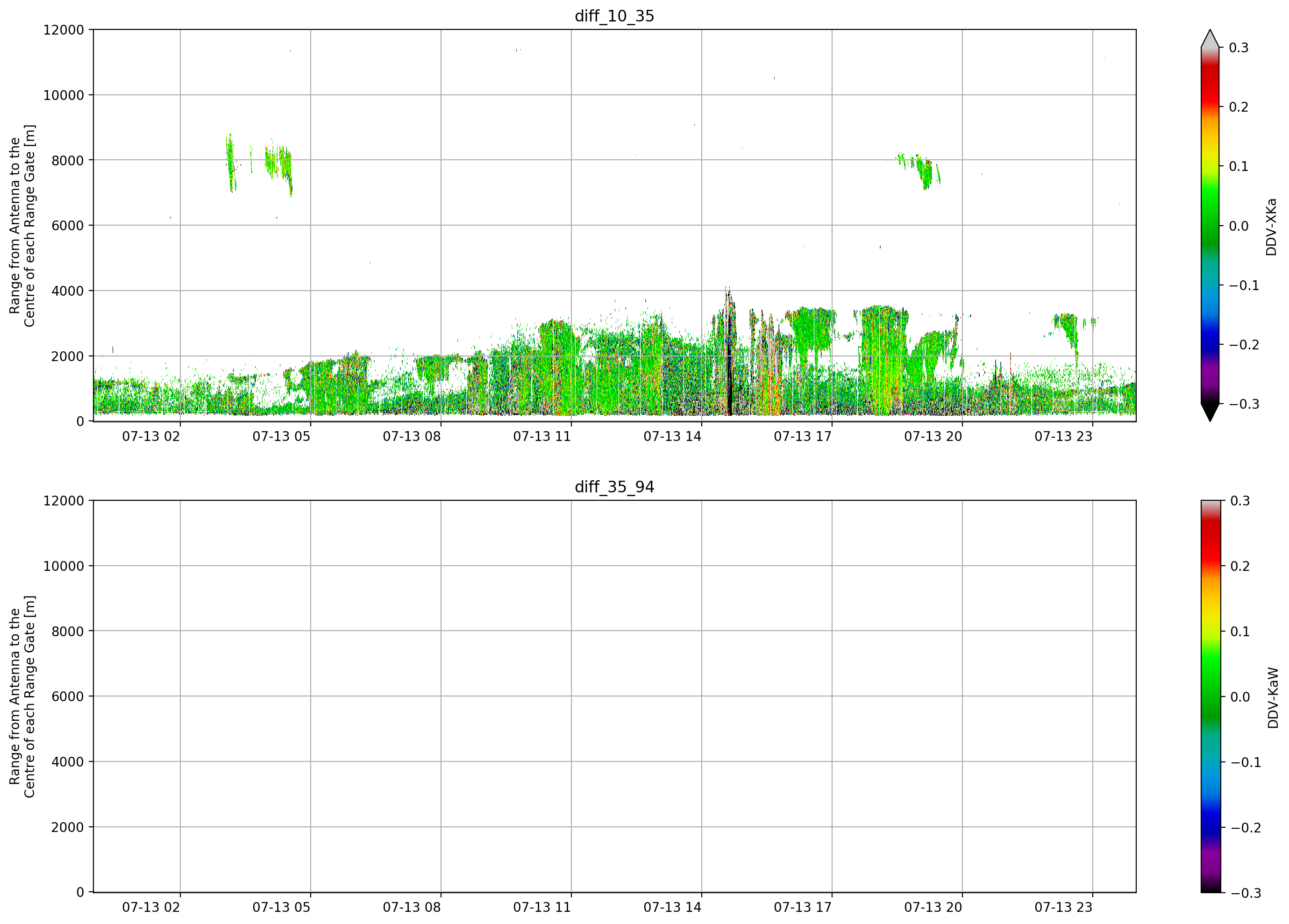Click the −0.2 tick on DDV-KaW colorbar
The width and height of the screenshot is (1289, 924).
(1246, 827)
